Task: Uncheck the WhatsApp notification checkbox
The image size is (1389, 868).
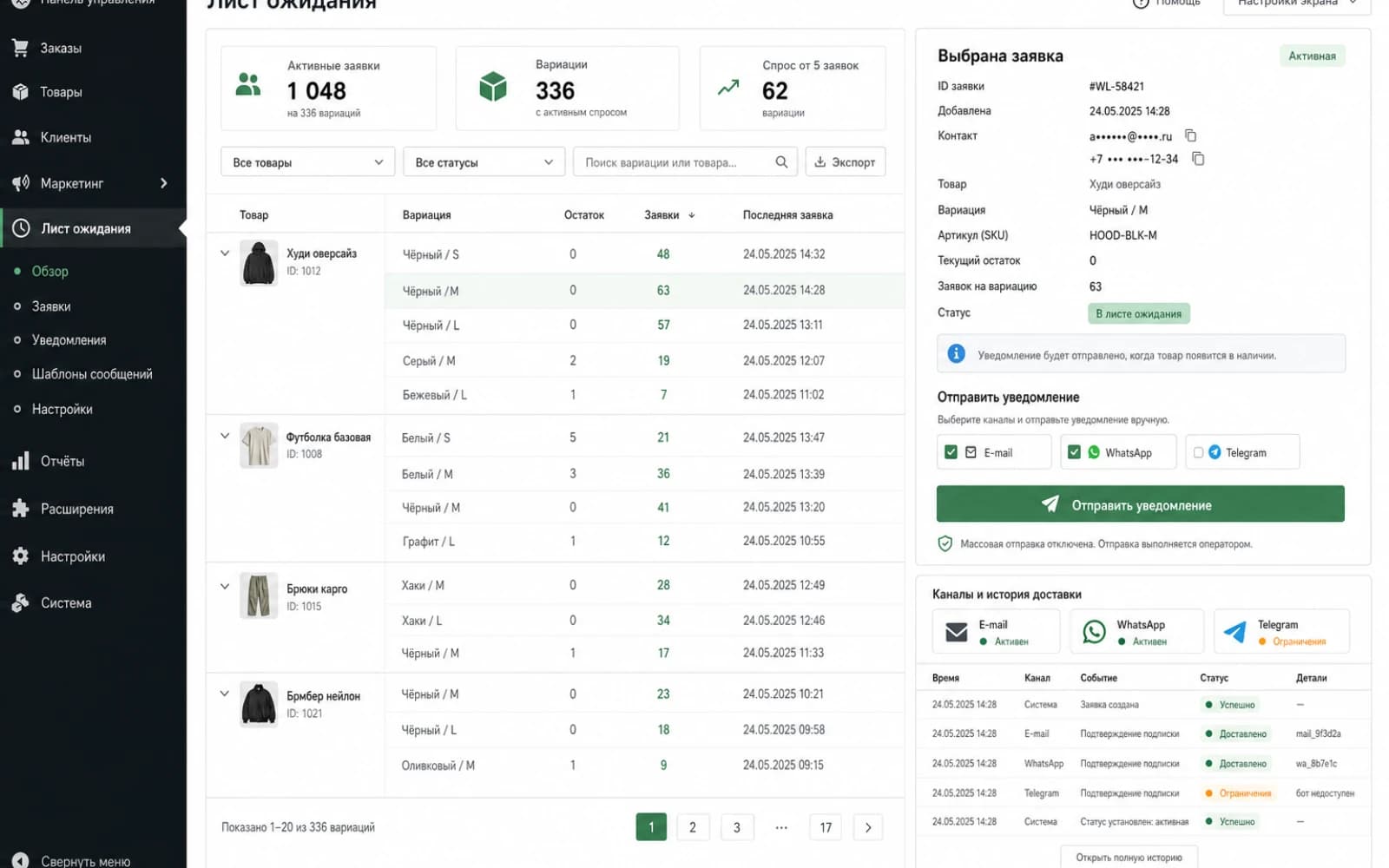Action: click(1074, 452)
